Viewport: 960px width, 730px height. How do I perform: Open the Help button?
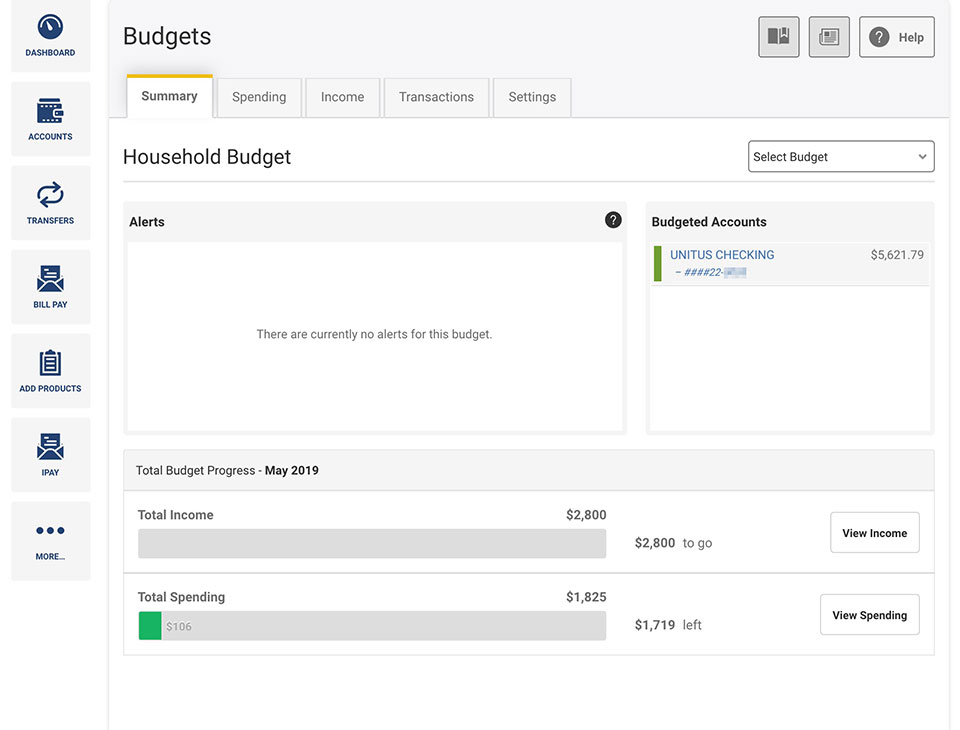[896, 37]
